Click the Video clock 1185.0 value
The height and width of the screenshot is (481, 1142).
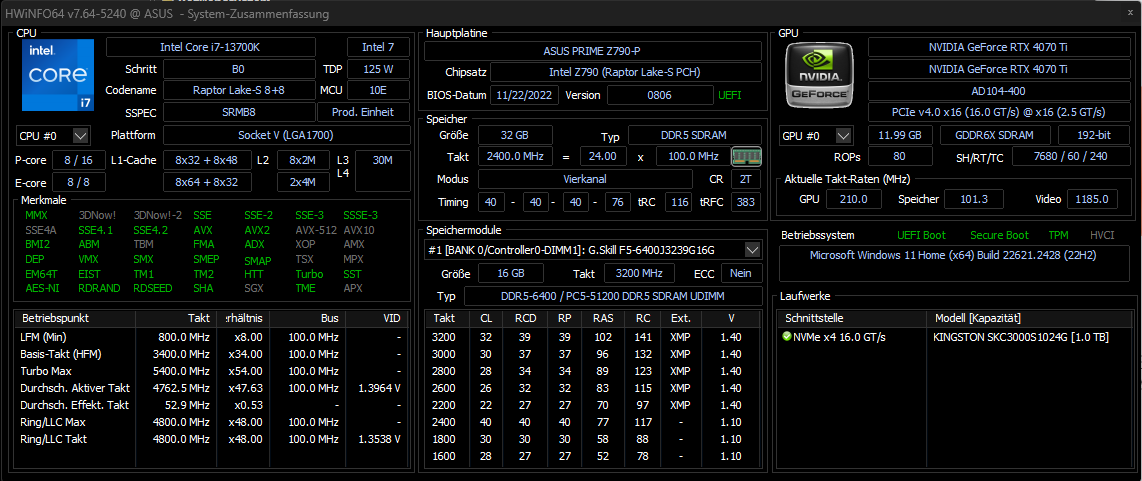1092,200
